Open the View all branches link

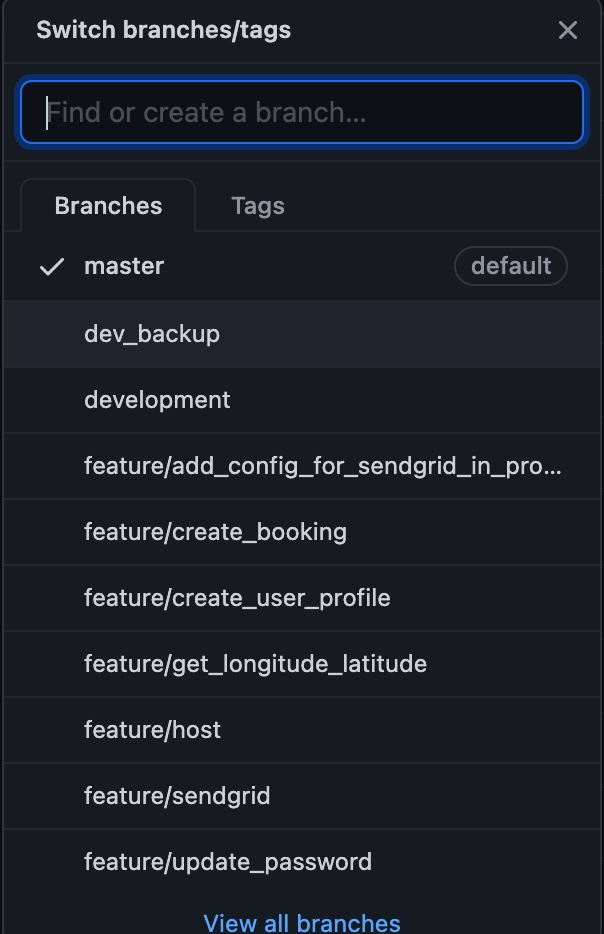click(x=302, y=922)
